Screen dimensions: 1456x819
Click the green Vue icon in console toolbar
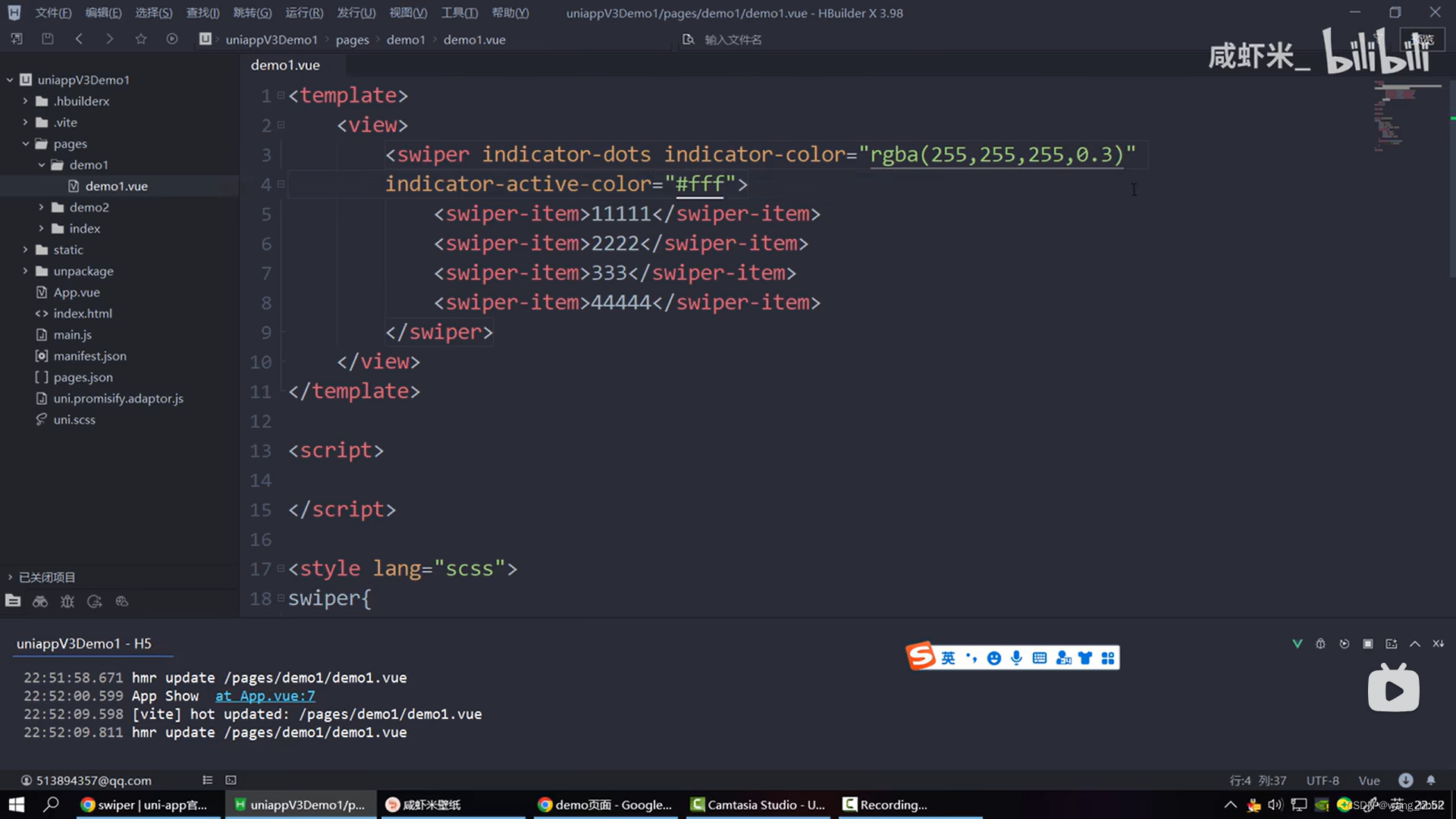[x=1298, y=644]
